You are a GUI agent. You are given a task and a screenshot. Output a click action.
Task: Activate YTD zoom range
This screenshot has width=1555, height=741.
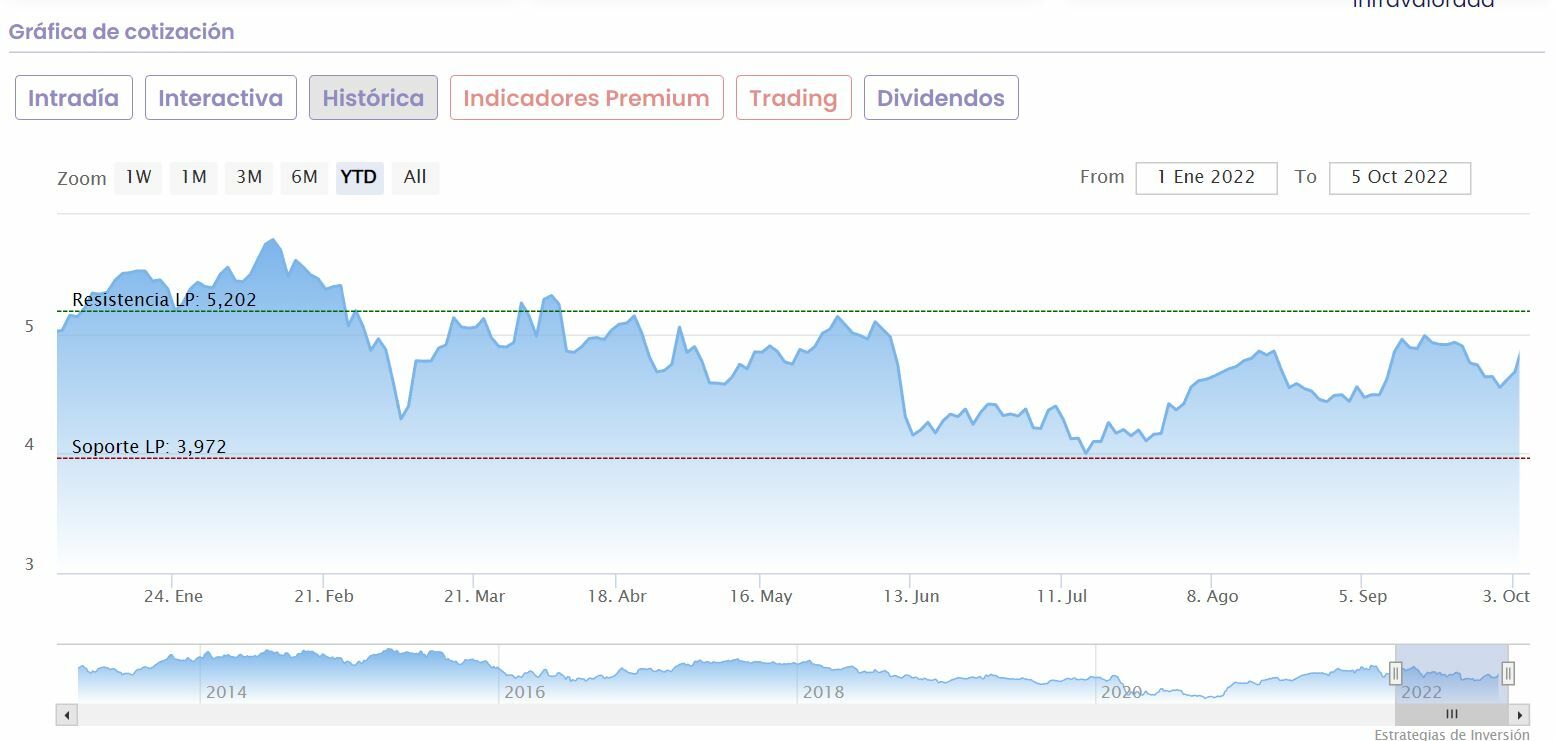coord(359,177)
